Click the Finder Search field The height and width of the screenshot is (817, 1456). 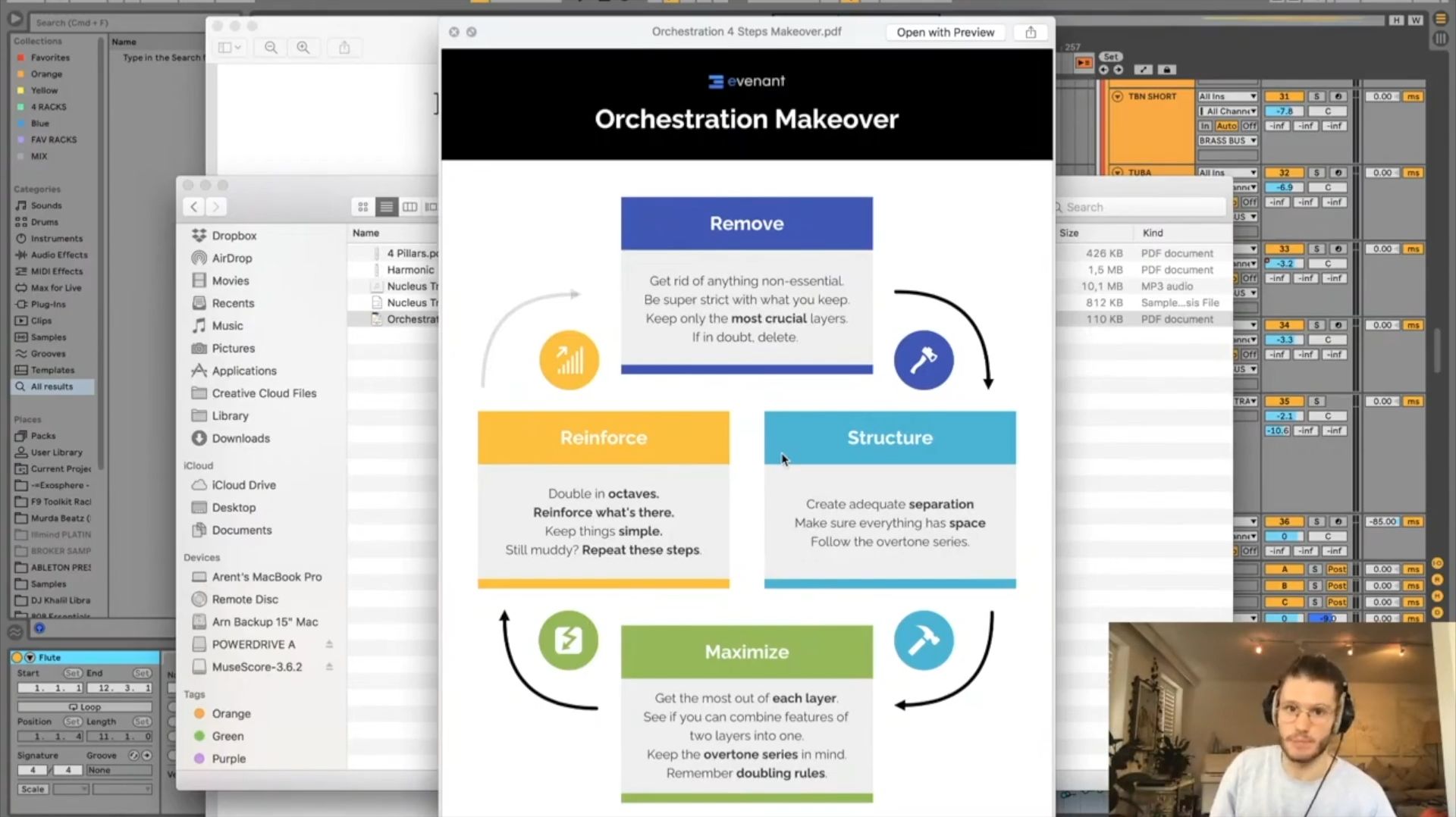click(x=1141, y=207)
